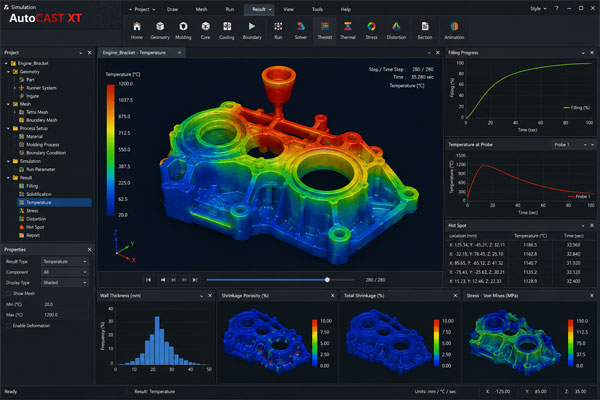Click the Von Mises stress color legend
This screenshot has width=600, height=400.
pyautogui.click(x=571, y=343)
